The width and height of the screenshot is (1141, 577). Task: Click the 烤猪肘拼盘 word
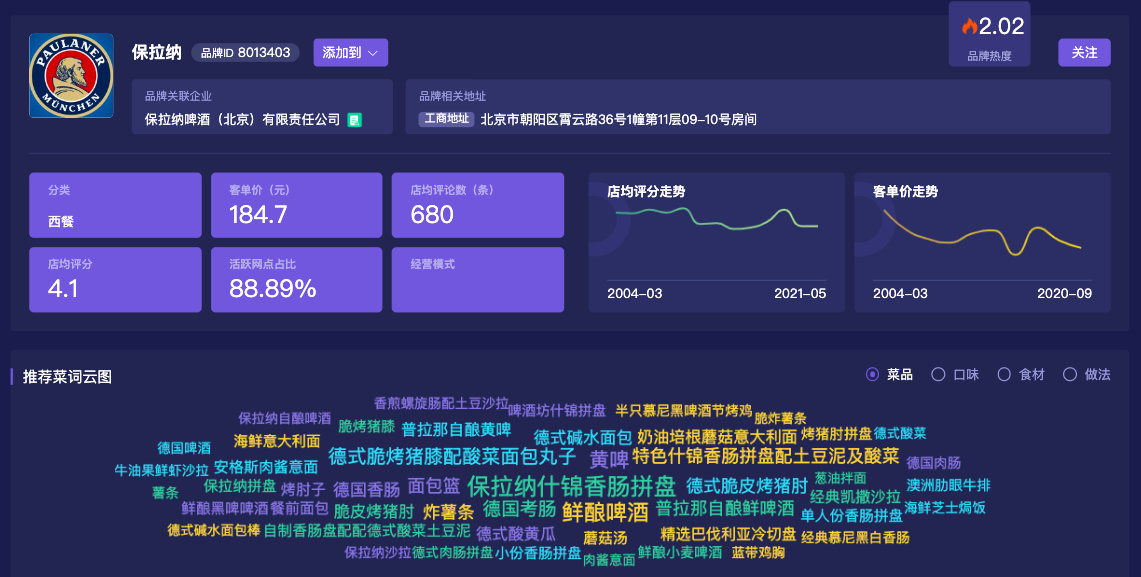836,434
